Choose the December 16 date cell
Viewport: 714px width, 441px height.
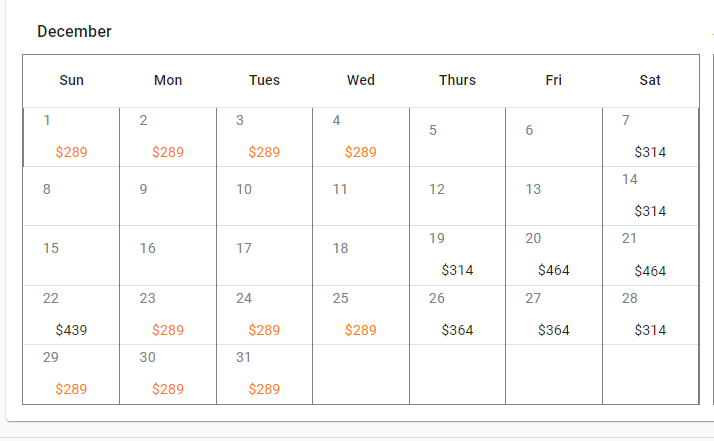(x=168, y=255)
